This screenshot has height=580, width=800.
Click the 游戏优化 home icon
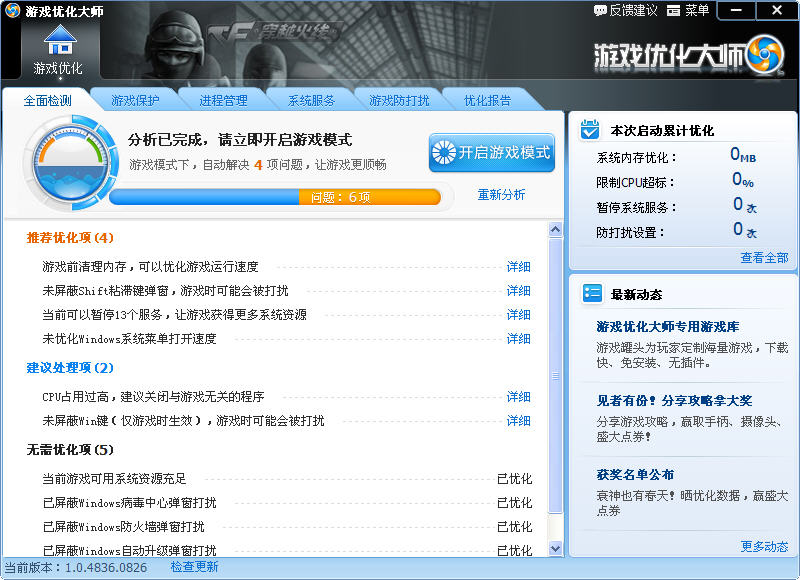pos(59,41)
